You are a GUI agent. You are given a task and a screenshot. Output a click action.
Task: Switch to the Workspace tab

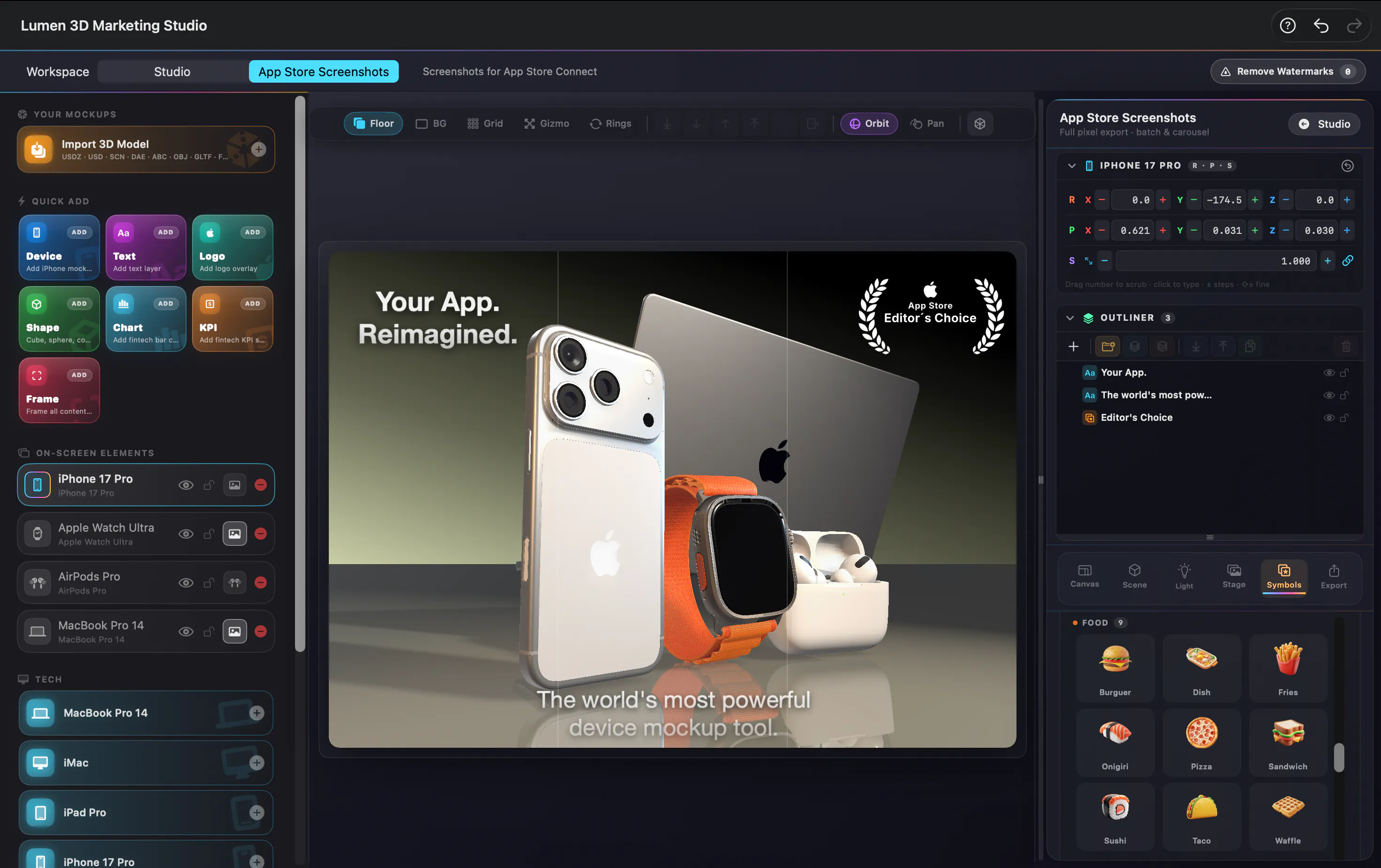pos(58,72)
